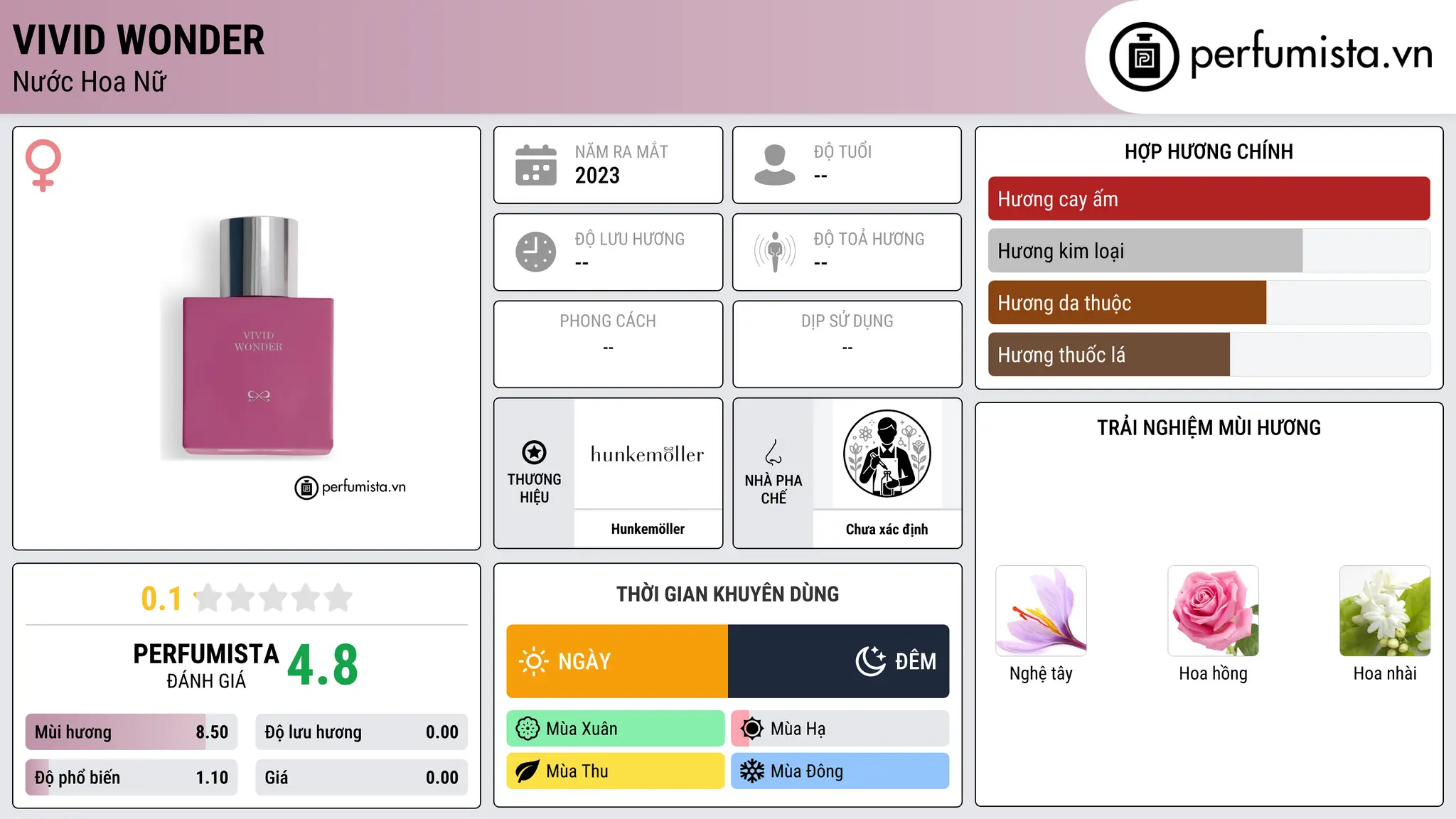This screenshot has width=1456, height=819.
Task: Click the five-star rating row
Action: (x=273, y=598)
